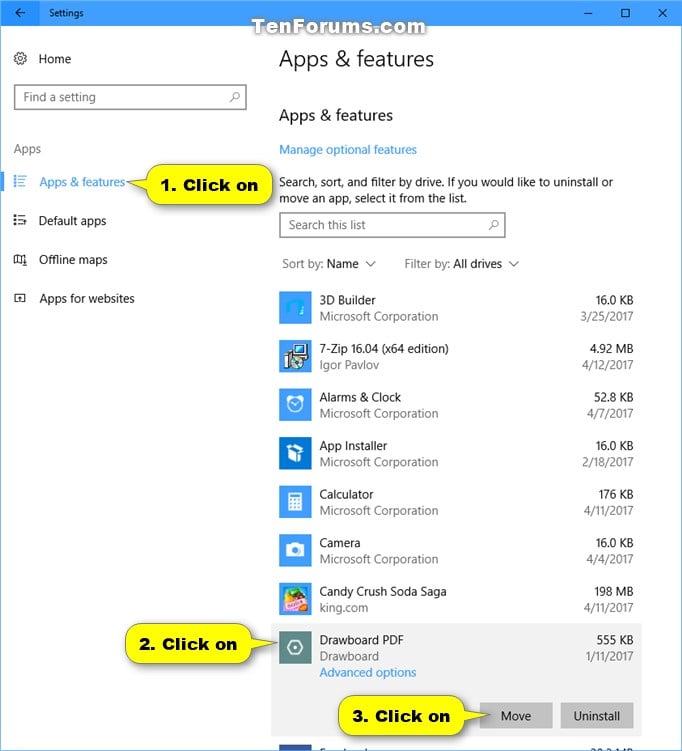Select App Installer entry
The width and height of the screenshot is (682, 751).
(456, 454)
